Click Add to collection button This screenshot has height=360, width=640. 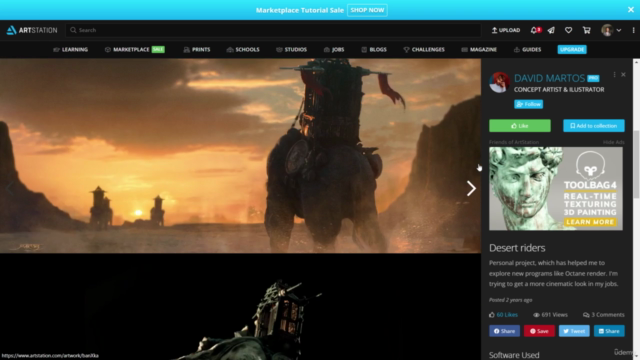pos(593,126)
